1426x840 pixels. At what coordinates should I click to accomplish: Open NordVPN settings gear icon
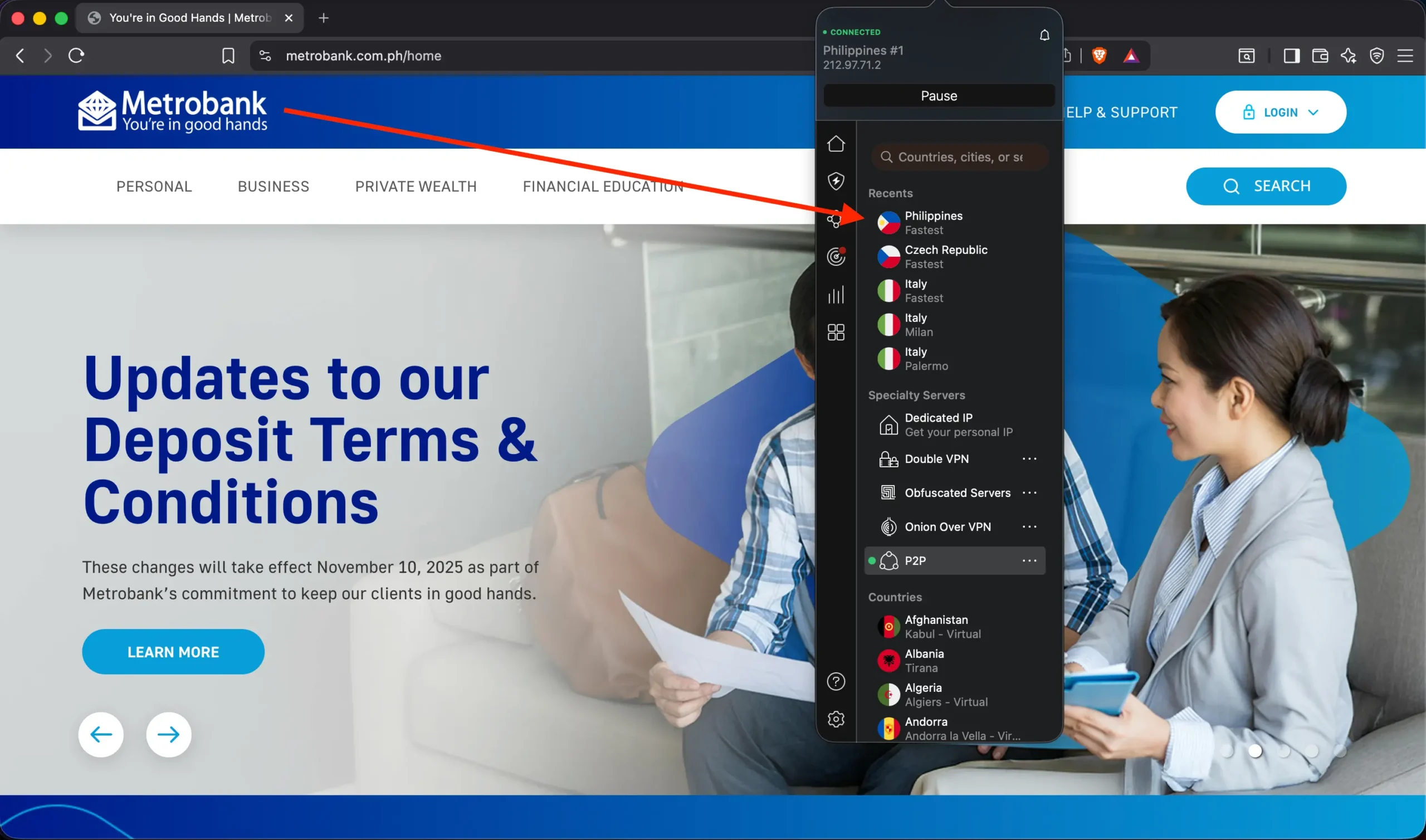836,719
